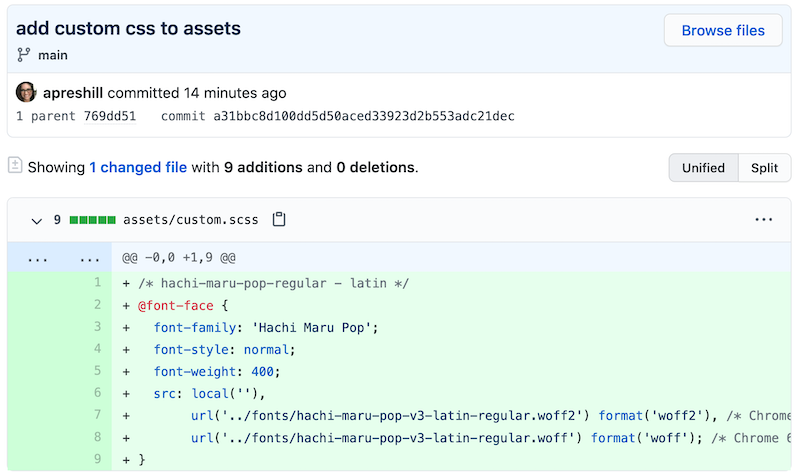The width and height of the screenshot is (800, 476).
Task: Click the file tree toggle icon beside Showing
Action: [15, 166]
